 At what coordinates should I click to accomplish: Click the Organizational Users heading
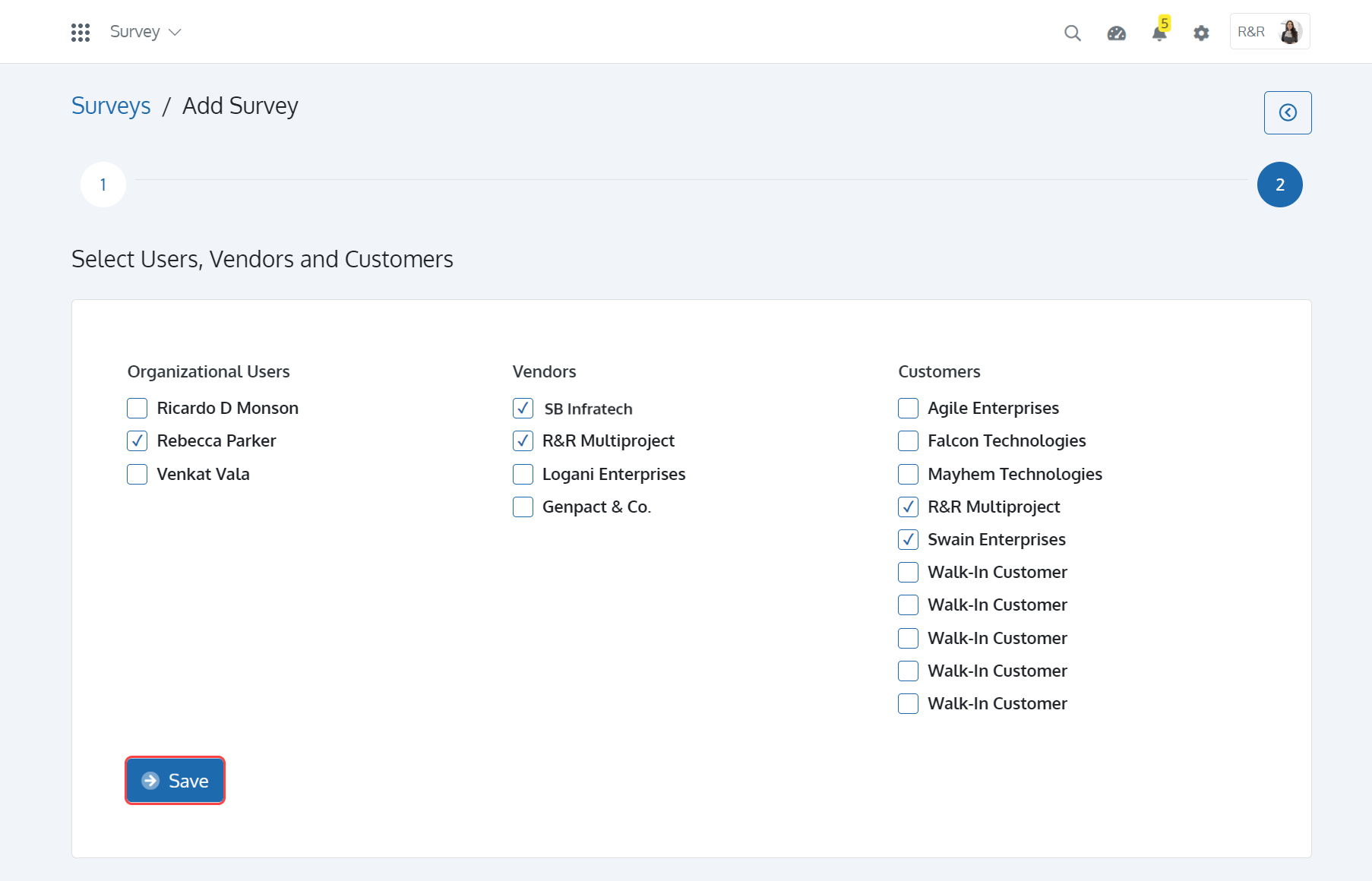[209, 371]
